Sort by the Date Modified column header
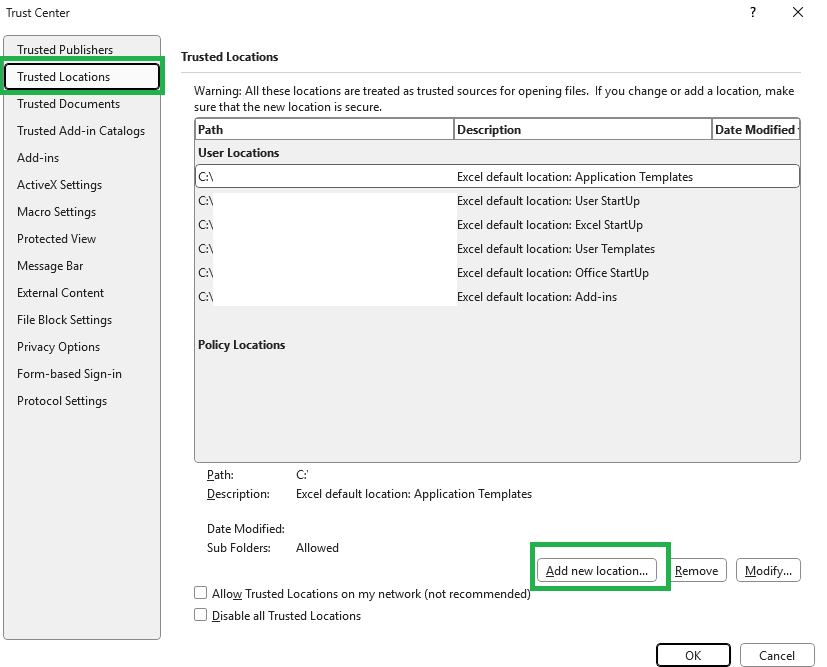The image size is (827, 667). tap(756, 130)
